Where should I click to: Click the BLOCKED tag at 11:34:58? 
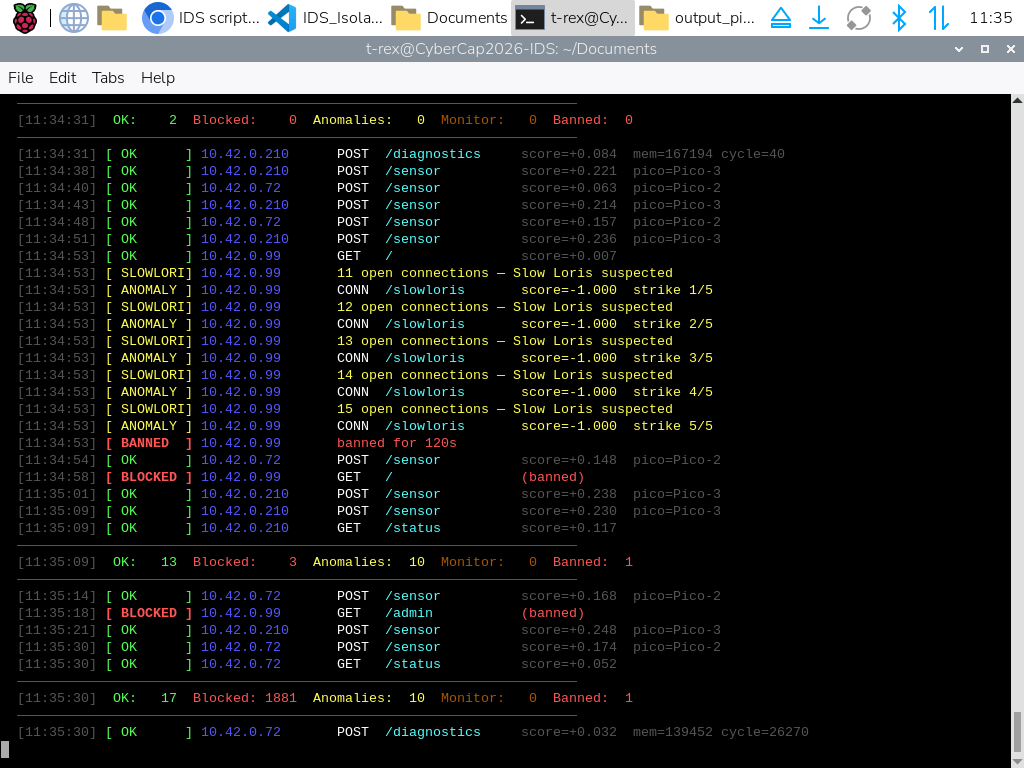[x=149, y=477]
